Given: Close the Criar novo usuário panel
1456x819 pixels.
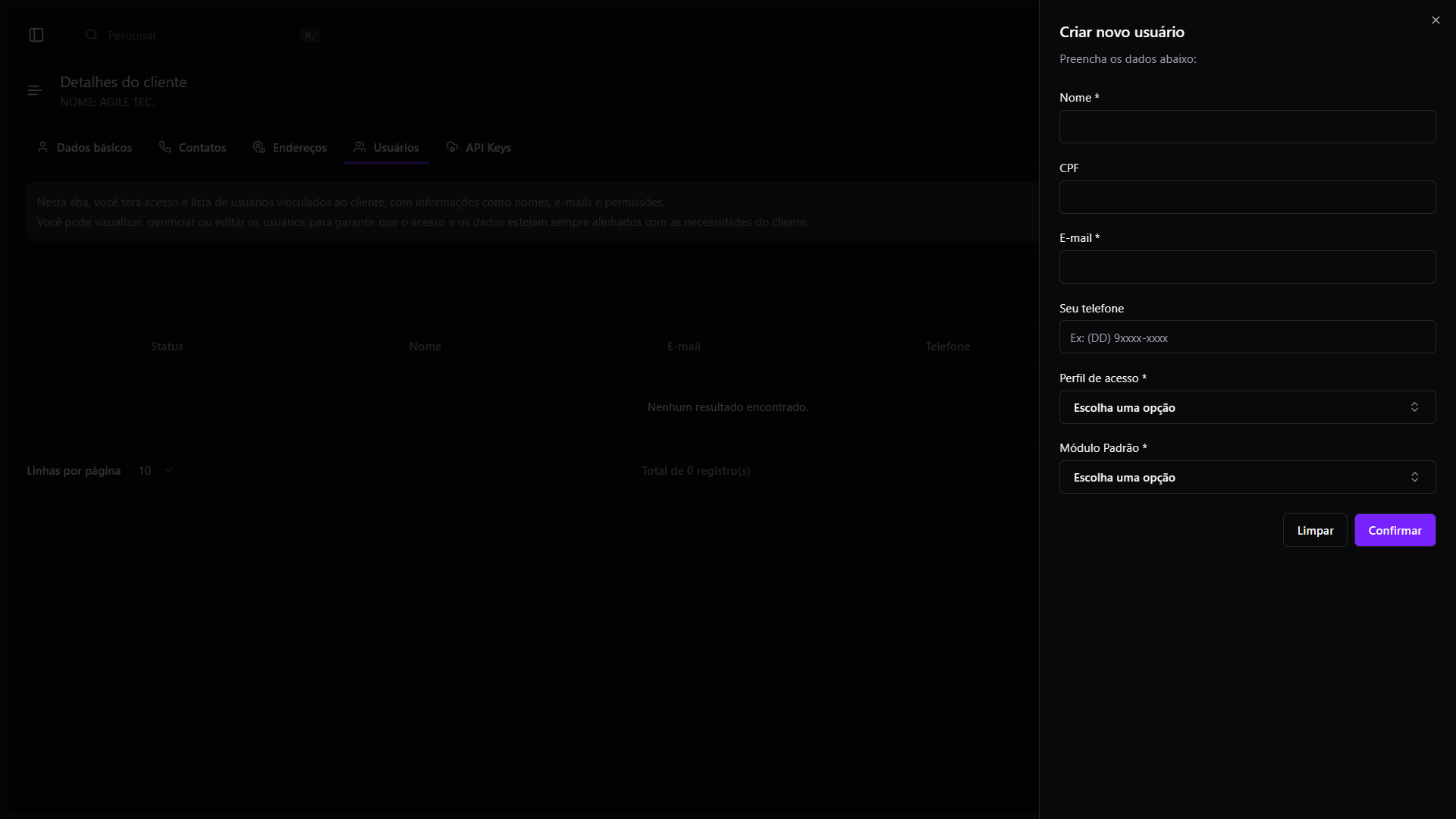Looking at the screenshot, I should coord(1436,20).
